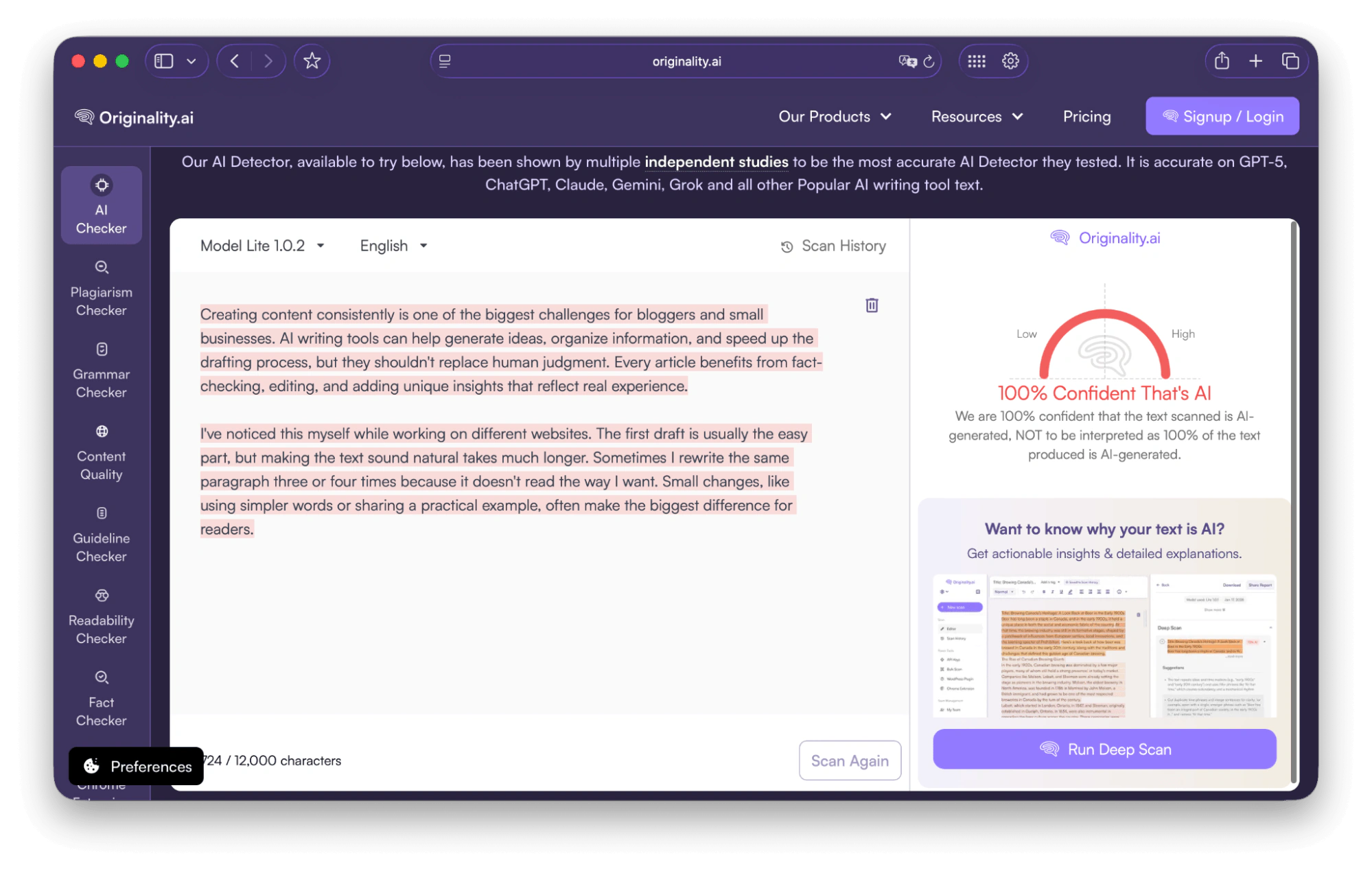Open a new tab with plus icon
This screenshot has width=1372, height=871.
(1255, 61)
